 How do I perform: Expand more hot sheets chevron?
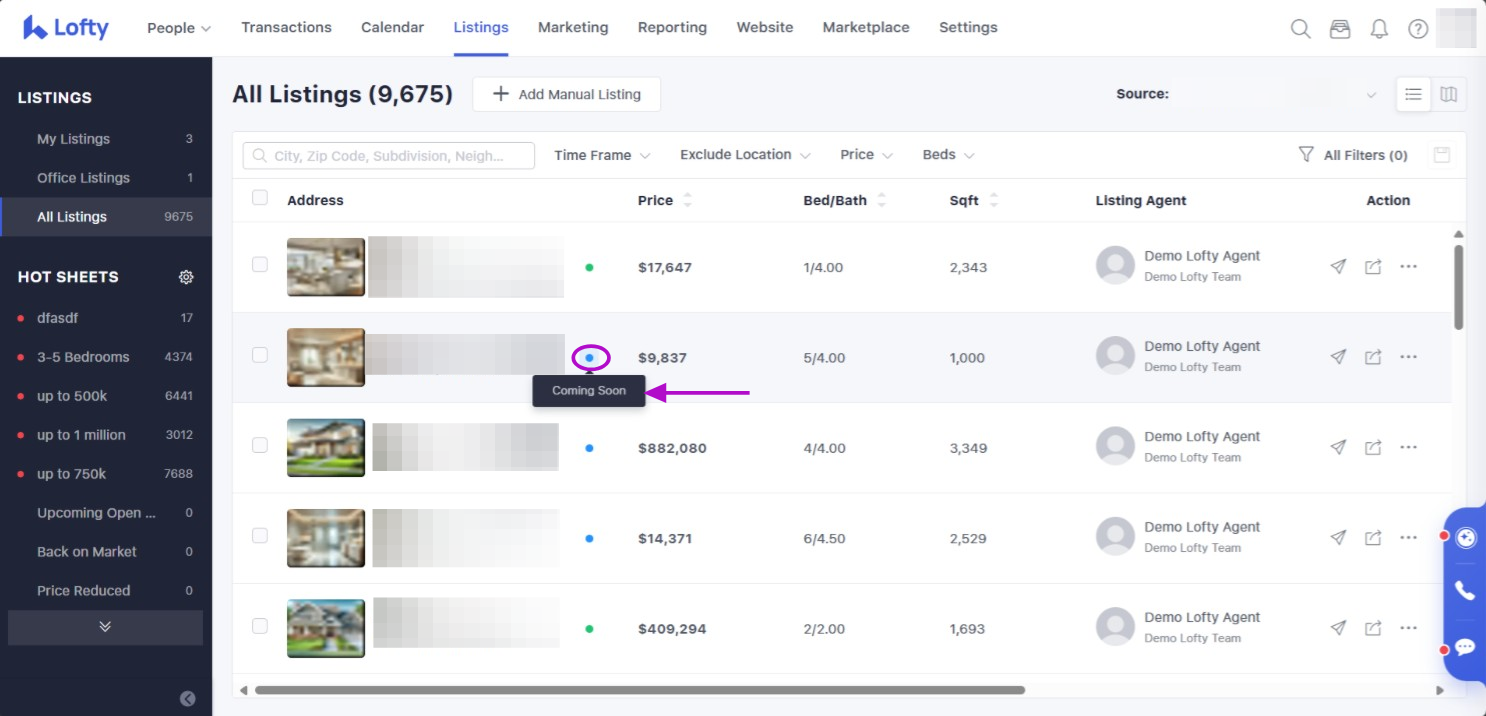(x=105, y=627)
